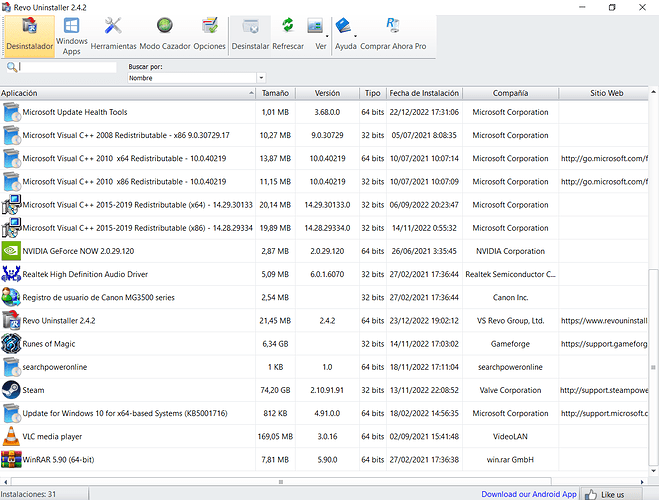Select Visual C++ 2015-2019 x86 installer icon
The width and height of the screenshot is (659, 500).
click(x=11, y=228)
